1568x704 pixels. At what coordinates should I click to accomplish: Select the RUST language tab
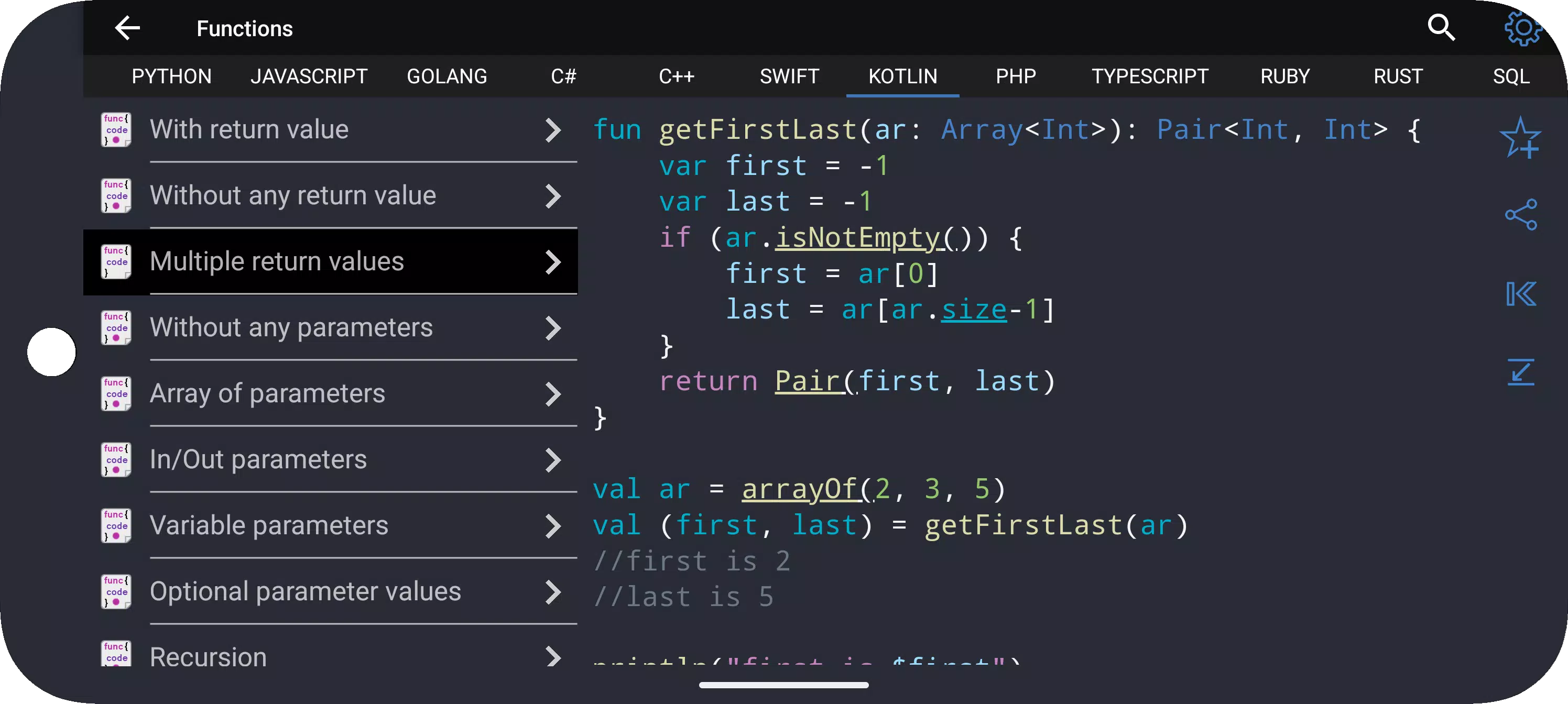[x=1398, y=76]
